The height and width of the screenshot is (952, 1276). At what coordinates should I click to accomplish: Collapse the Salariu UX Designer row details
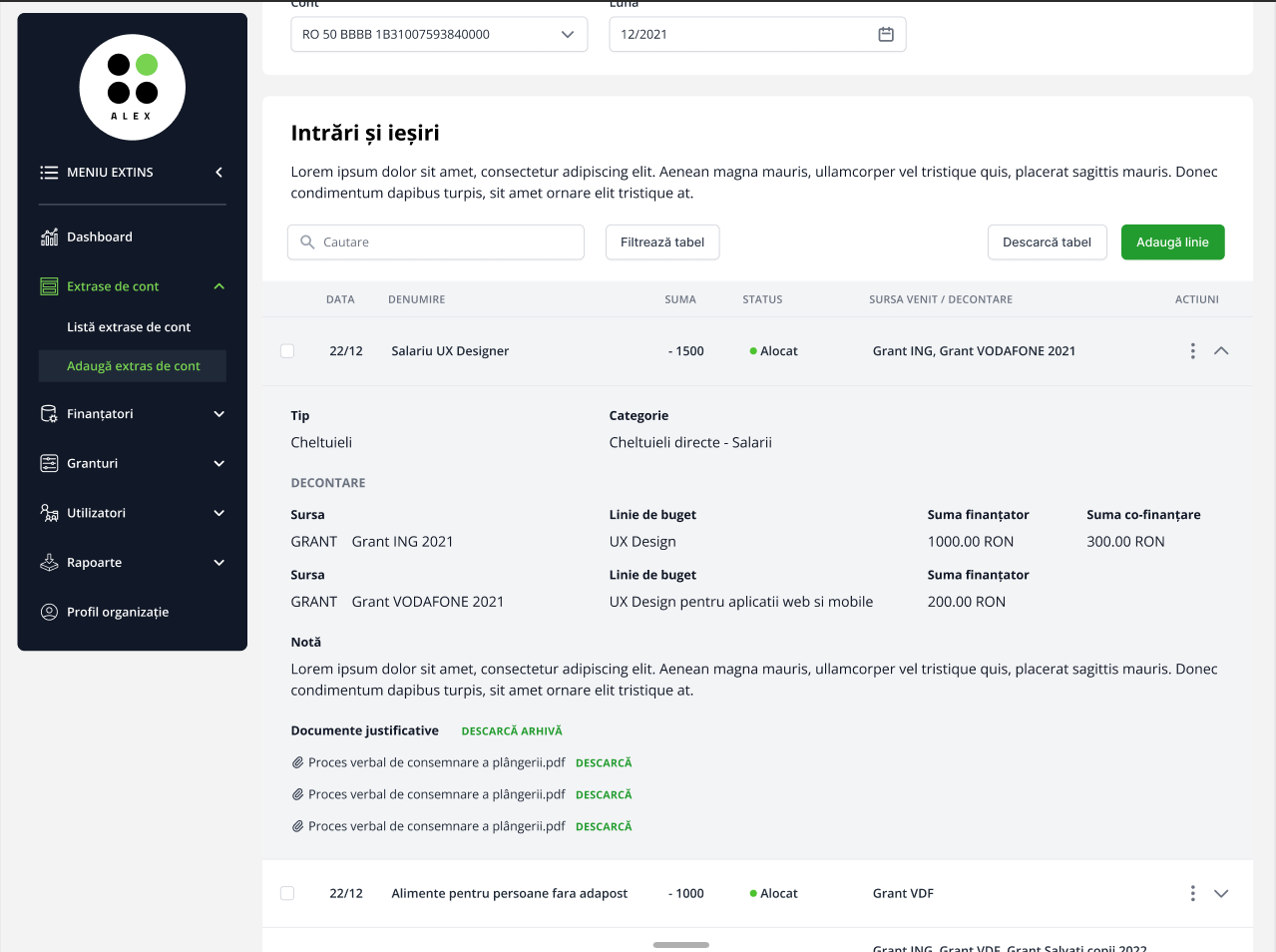(x=1221, y=351)
